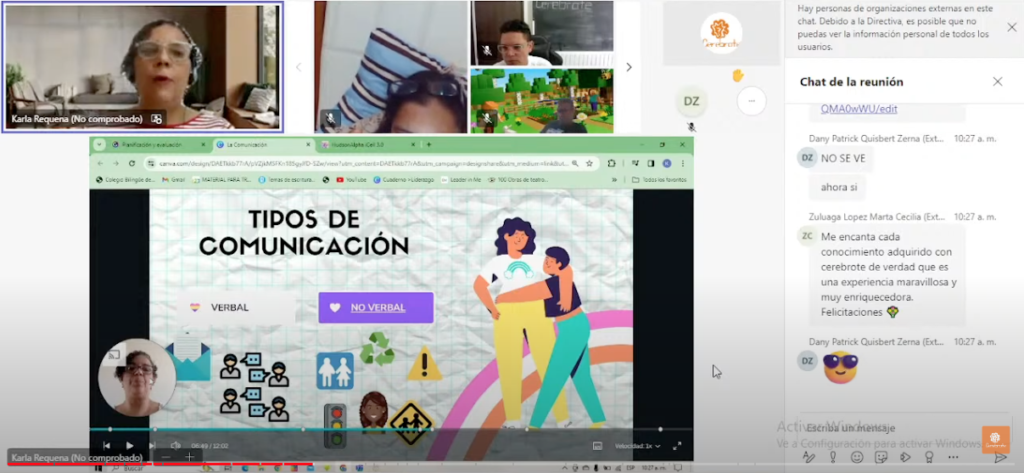Select Karla Requena's video tile

[x=142, y=67]
